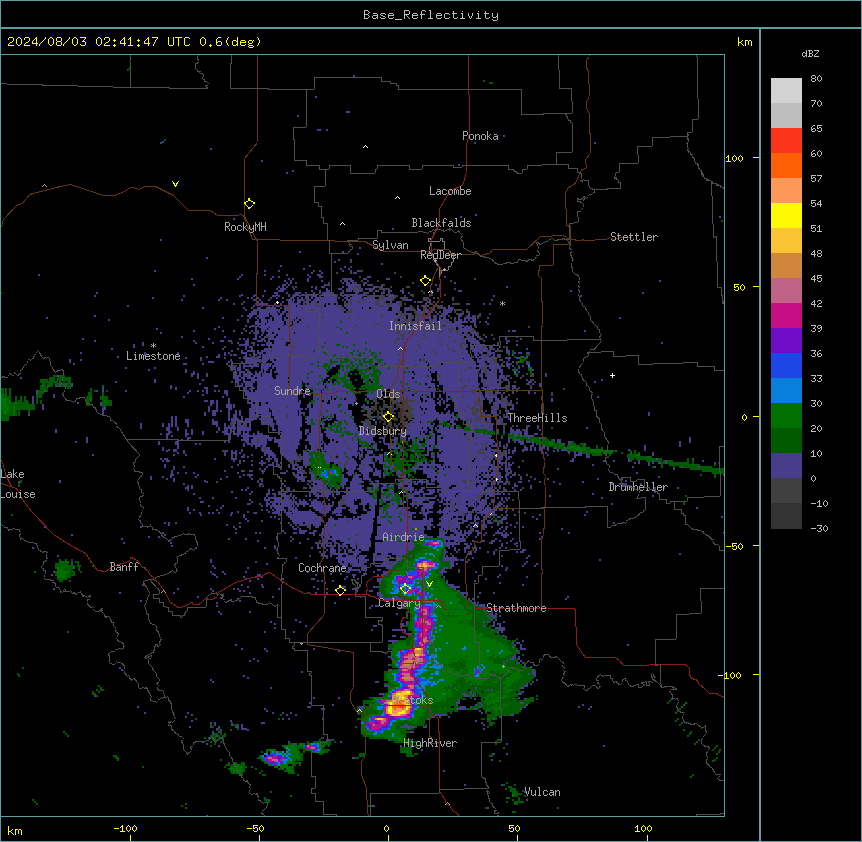Click the white asterisk marker above Limestone

coord(153,346)
